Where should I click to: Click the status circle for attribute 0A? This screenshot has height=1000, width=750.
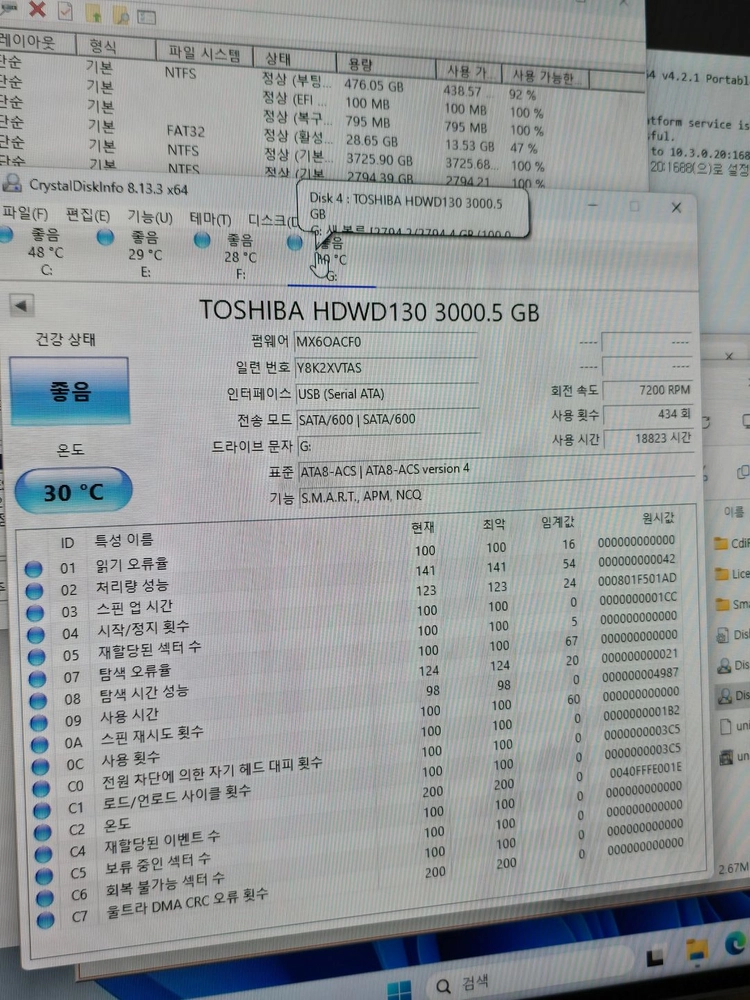click(40, 744)
